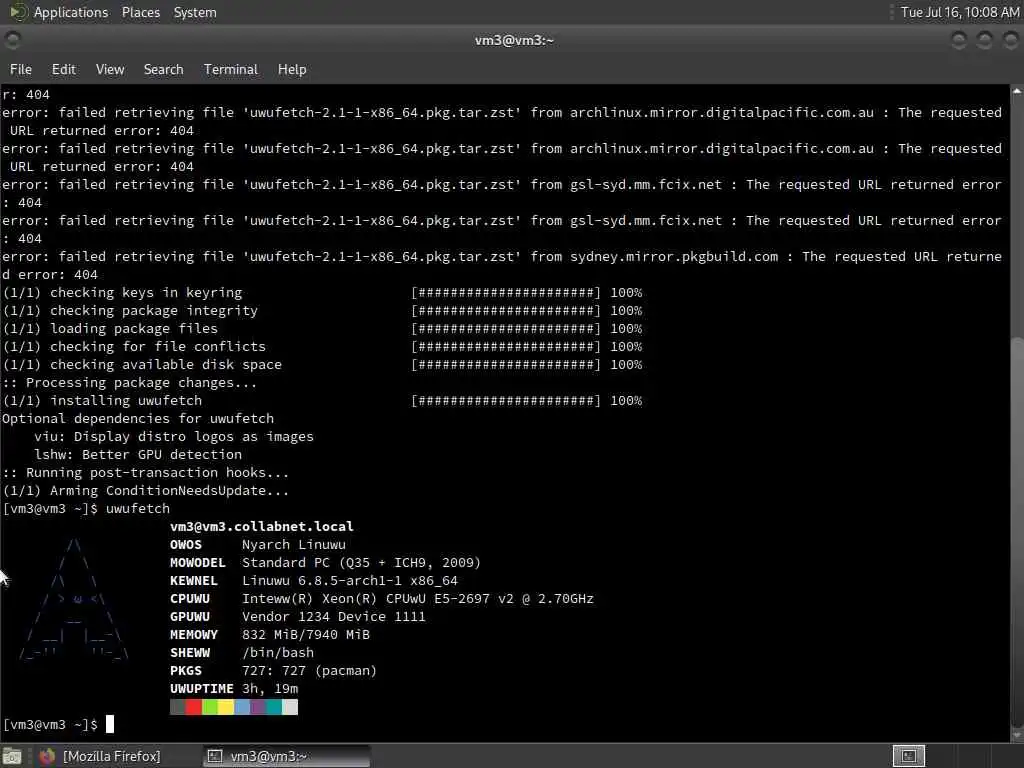Click 'Running post-transaction hooks...' line
This screenshot has height=768, width=1024.
tap(146, 473)
